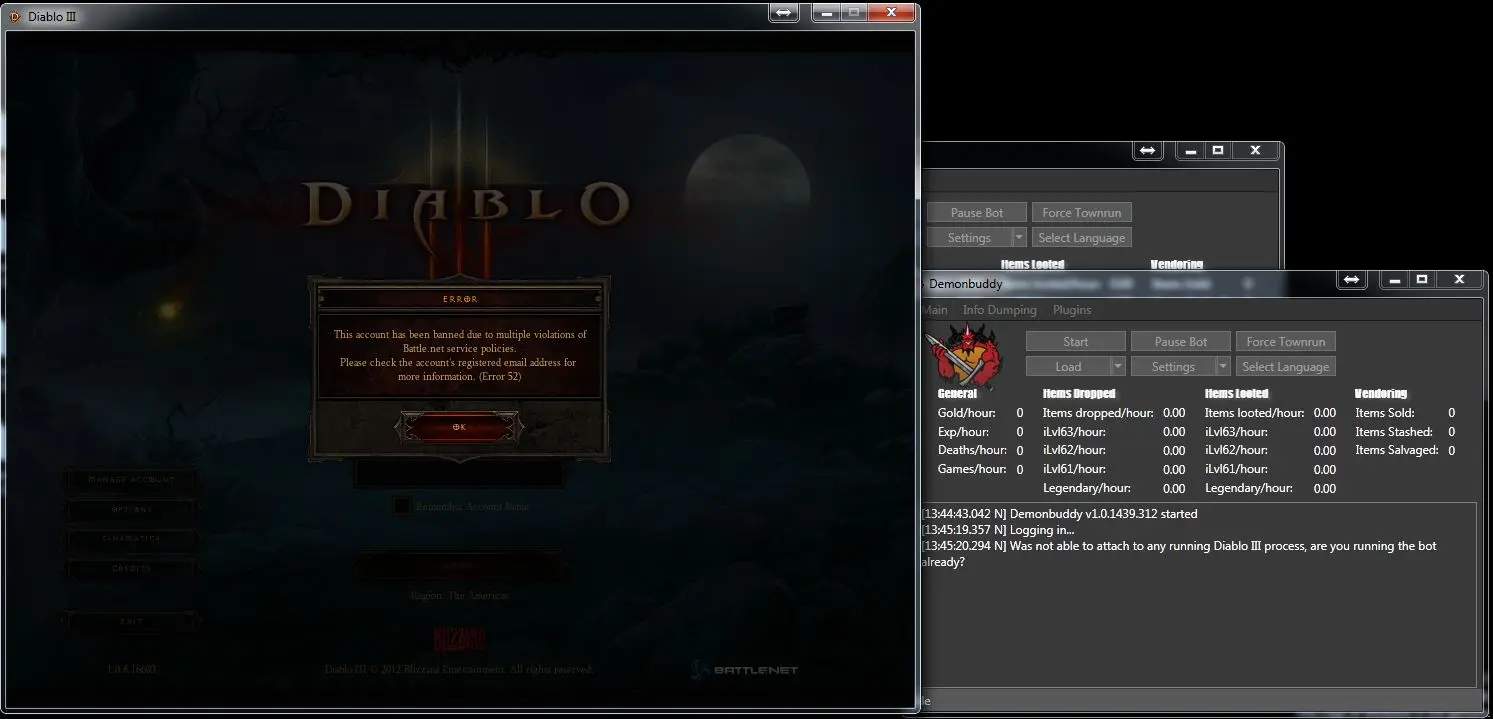The width and height of the screenshot is (1493, 719).
Task: Click the dimmed Login button above Region text
Action: pos(459,565)
